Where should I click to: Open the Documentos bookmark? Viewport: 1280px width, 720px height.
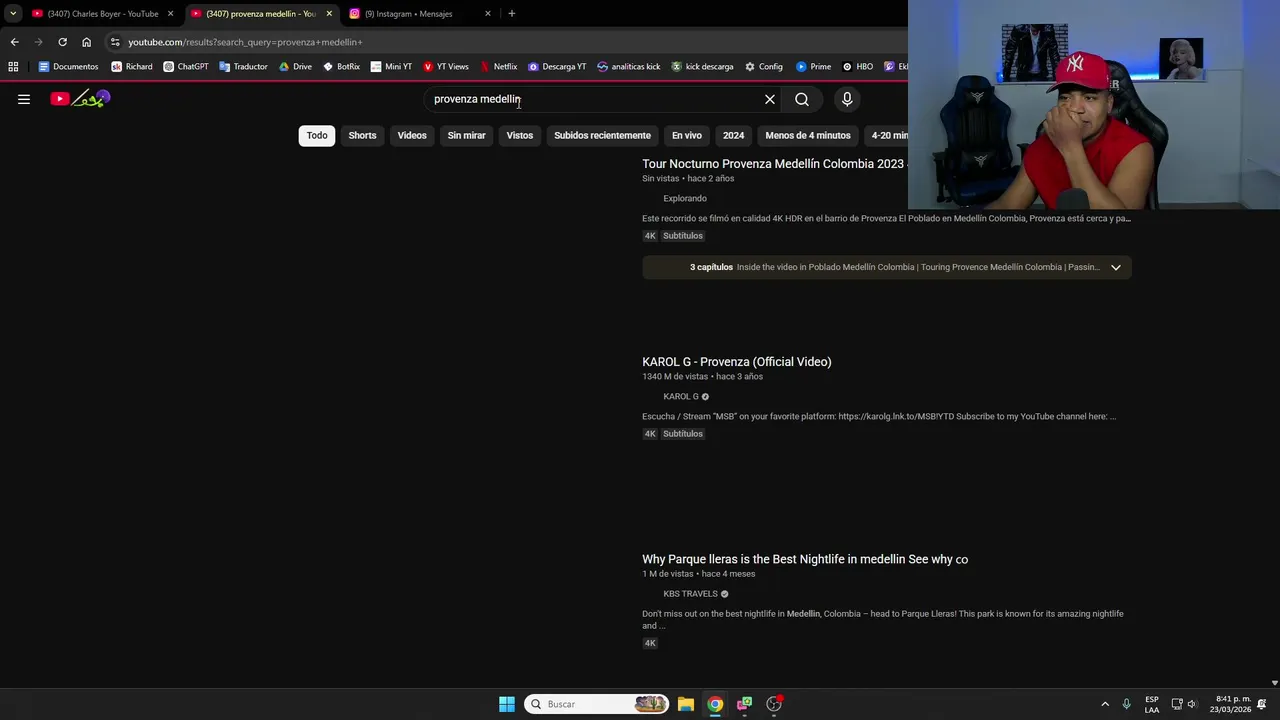pyautogui.click(x=68, y=67)
